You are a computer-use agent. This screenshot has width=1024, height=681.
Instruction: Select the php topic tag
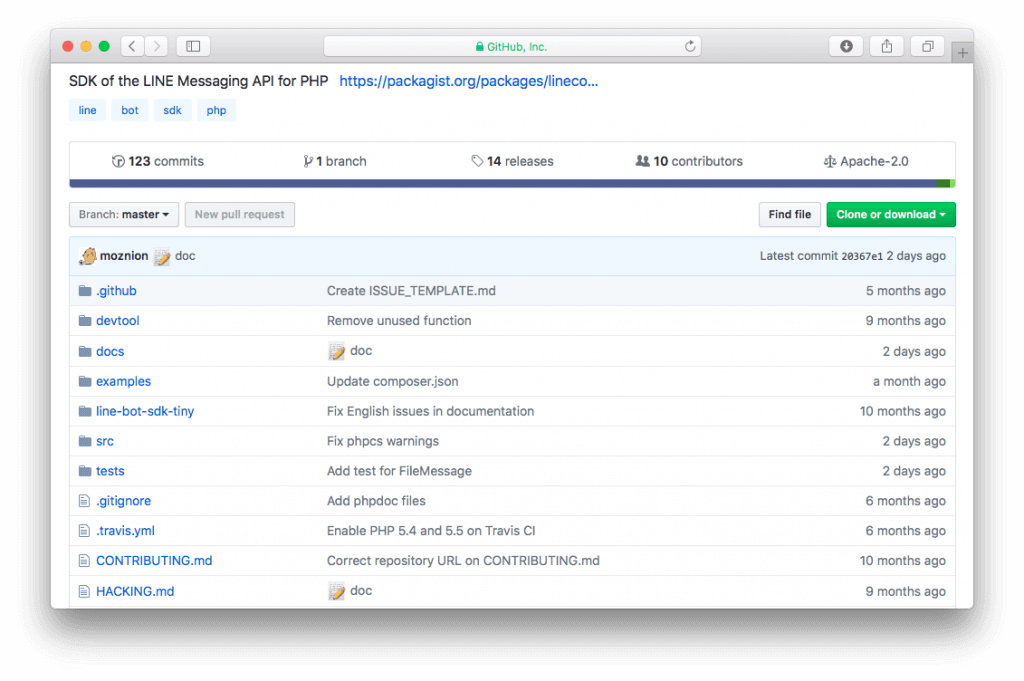(216, 110)
